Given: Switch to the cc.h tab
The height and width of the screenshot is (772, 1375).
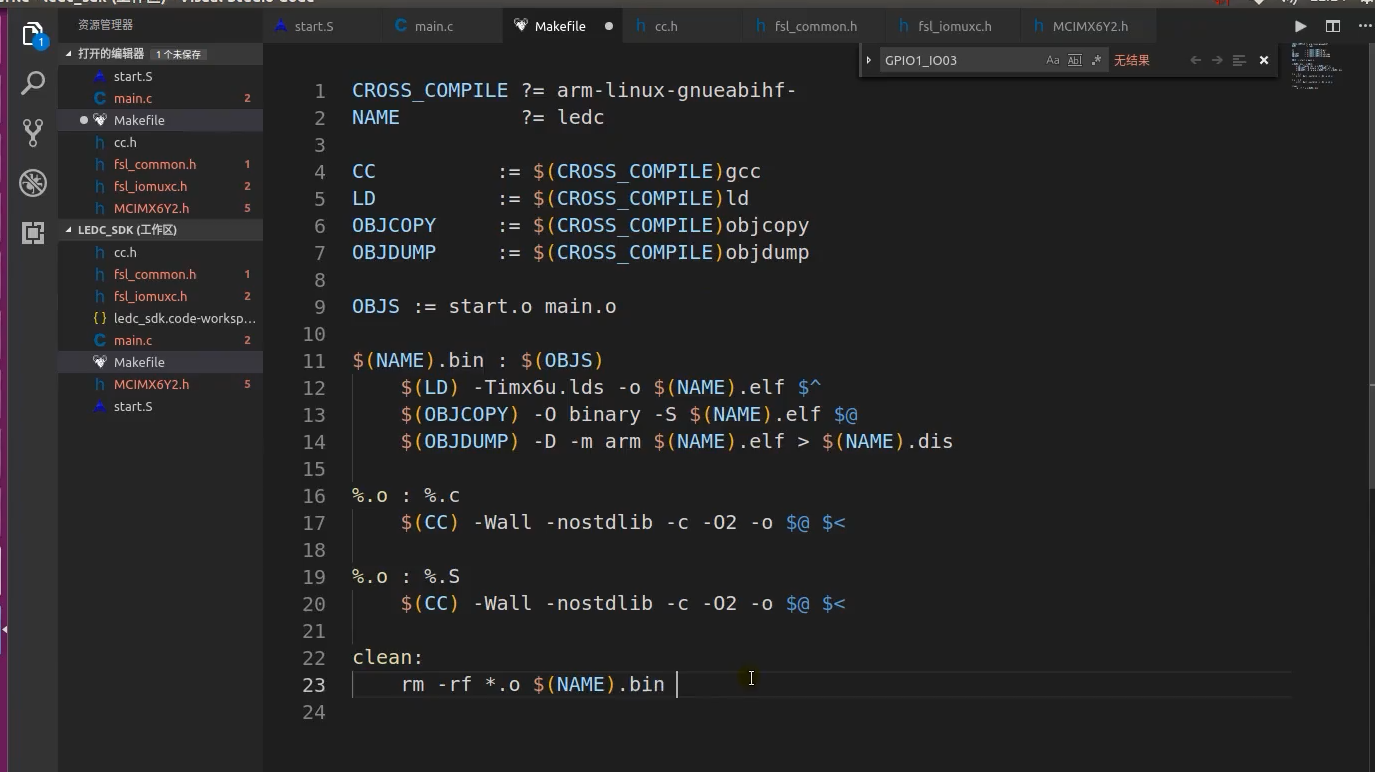Looking at the screenshot, I should coord(666,26).
